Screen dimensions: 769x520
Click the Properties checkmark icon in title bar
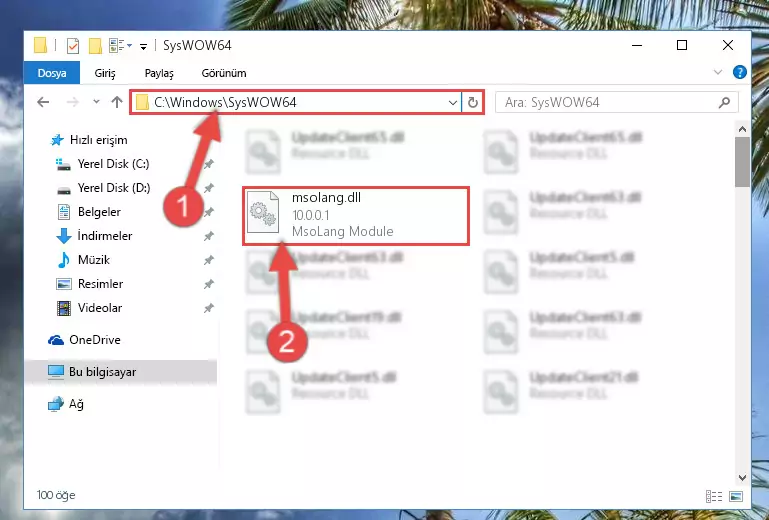point(73,46)
